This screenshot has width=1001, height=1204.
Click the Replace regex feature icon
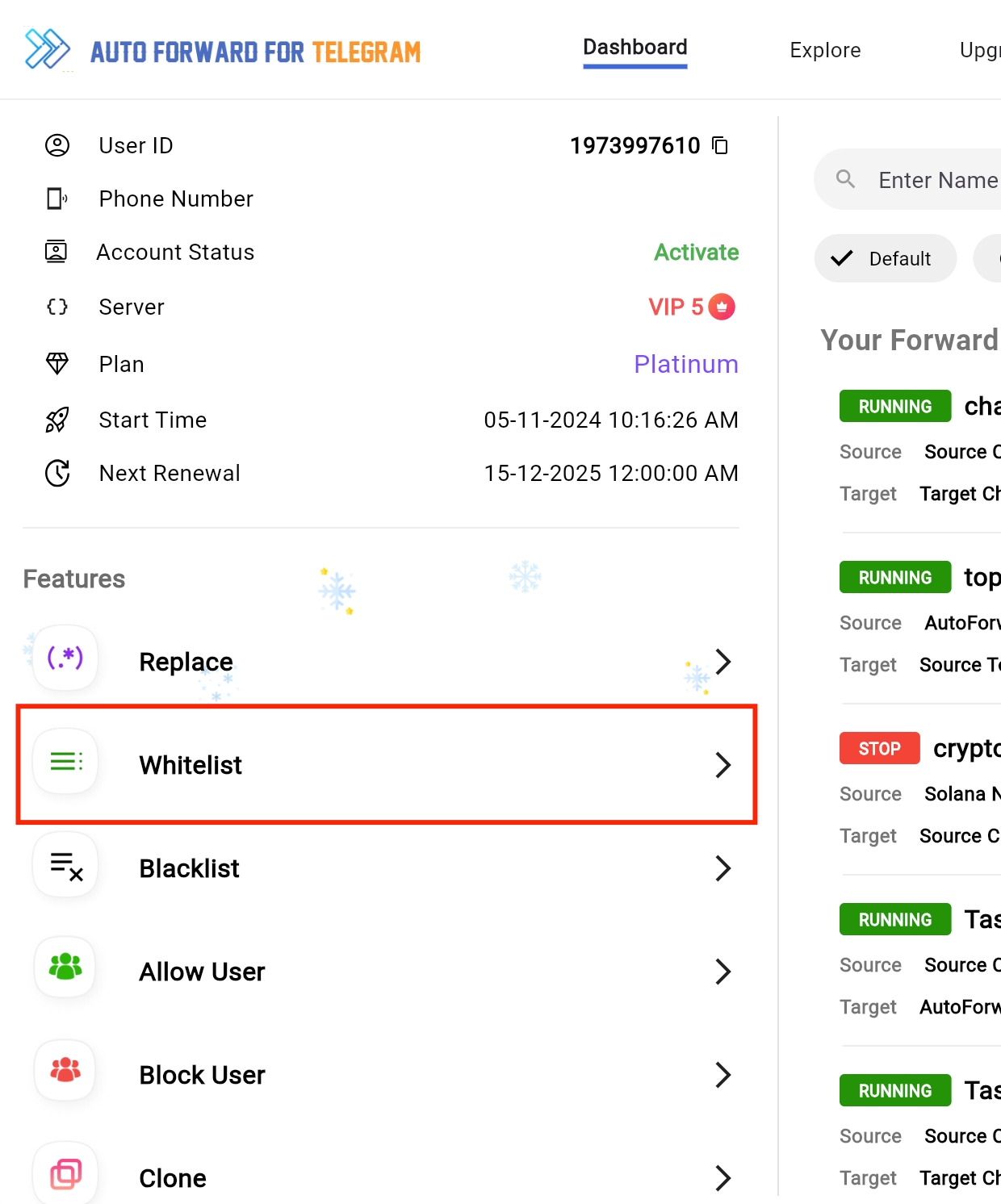(65, 658)
